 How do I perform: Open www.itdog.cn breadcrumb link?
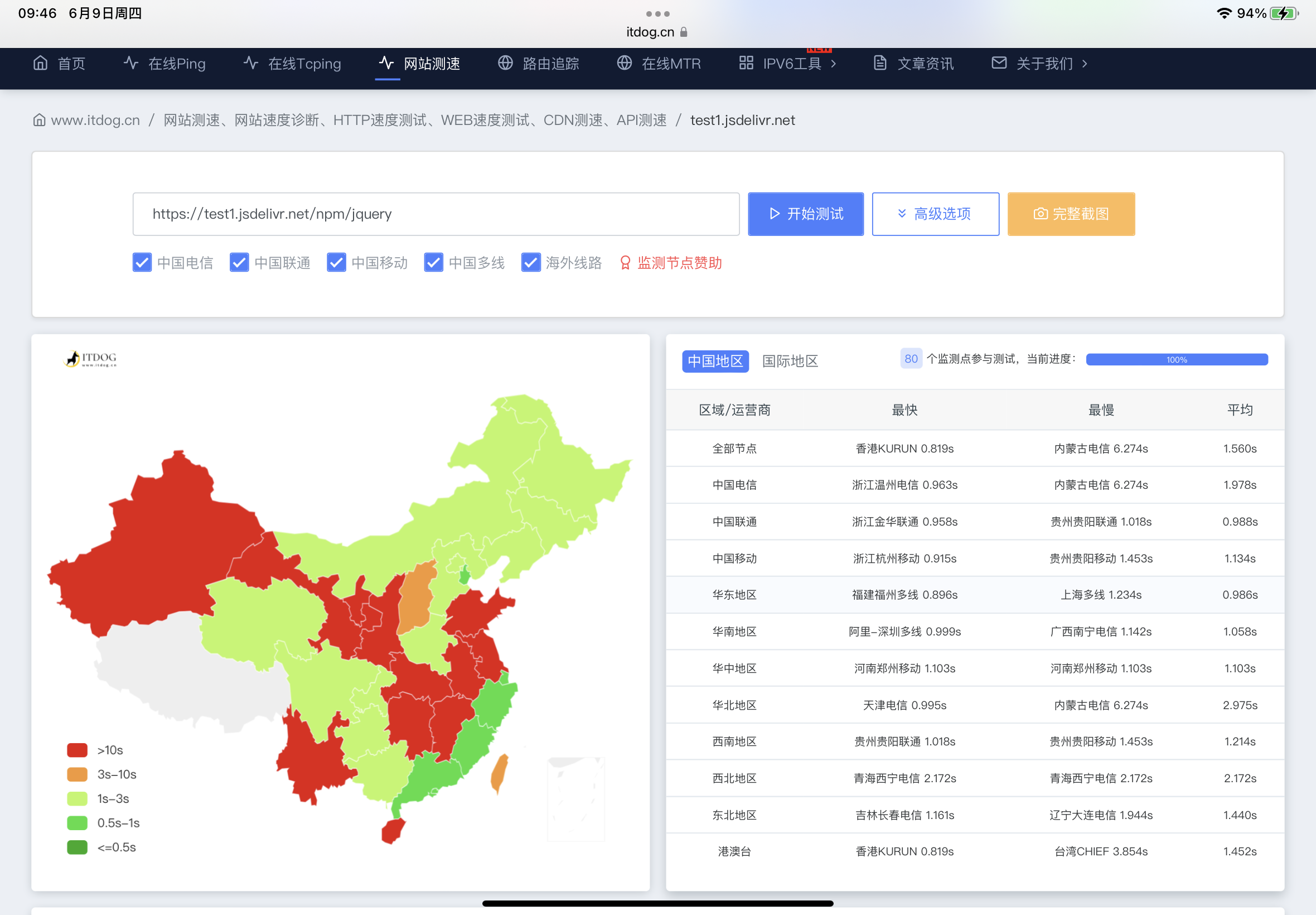tap(95, 120)
